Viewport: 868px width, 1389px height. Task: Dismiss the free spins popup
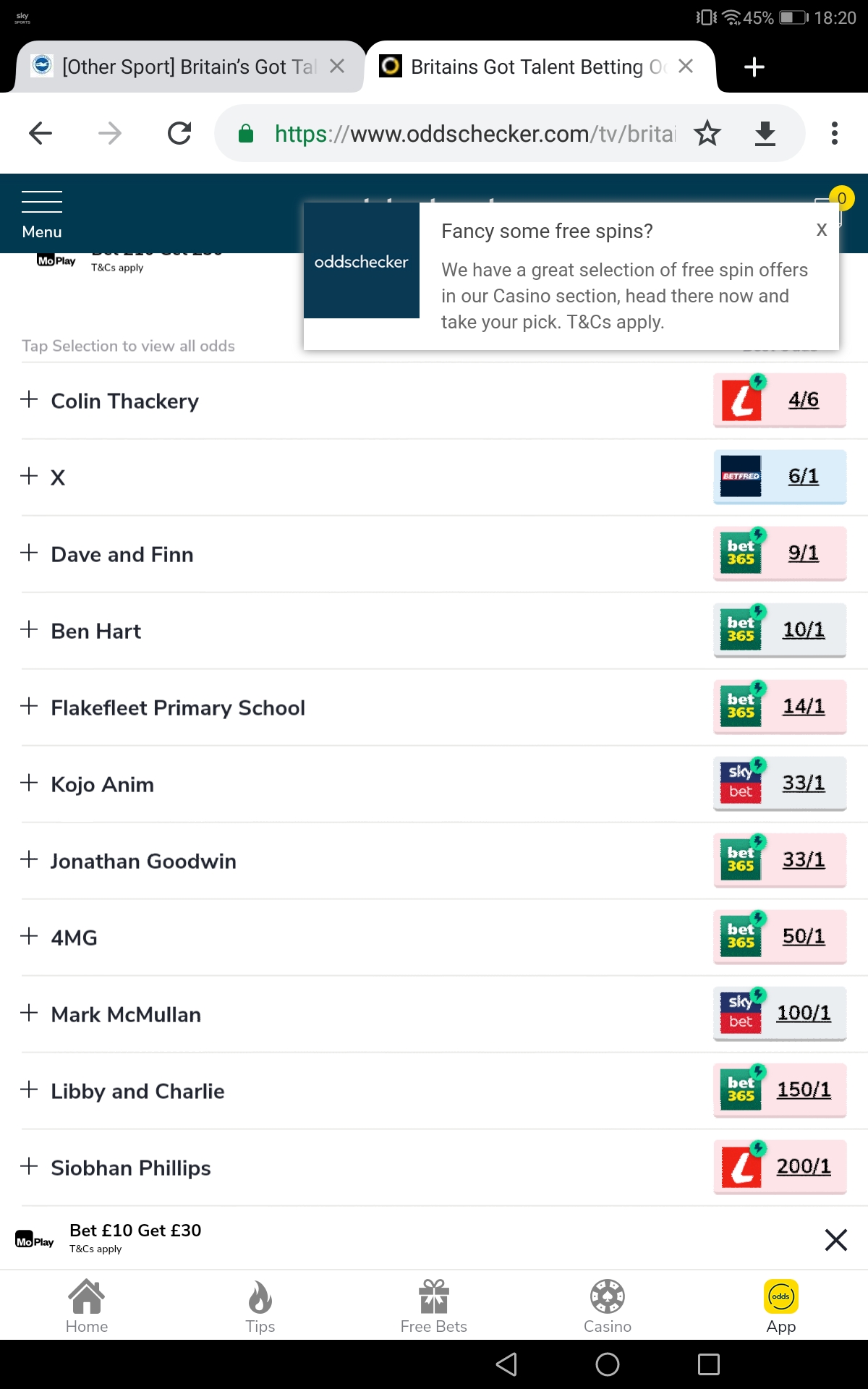[x=822, y=230]
